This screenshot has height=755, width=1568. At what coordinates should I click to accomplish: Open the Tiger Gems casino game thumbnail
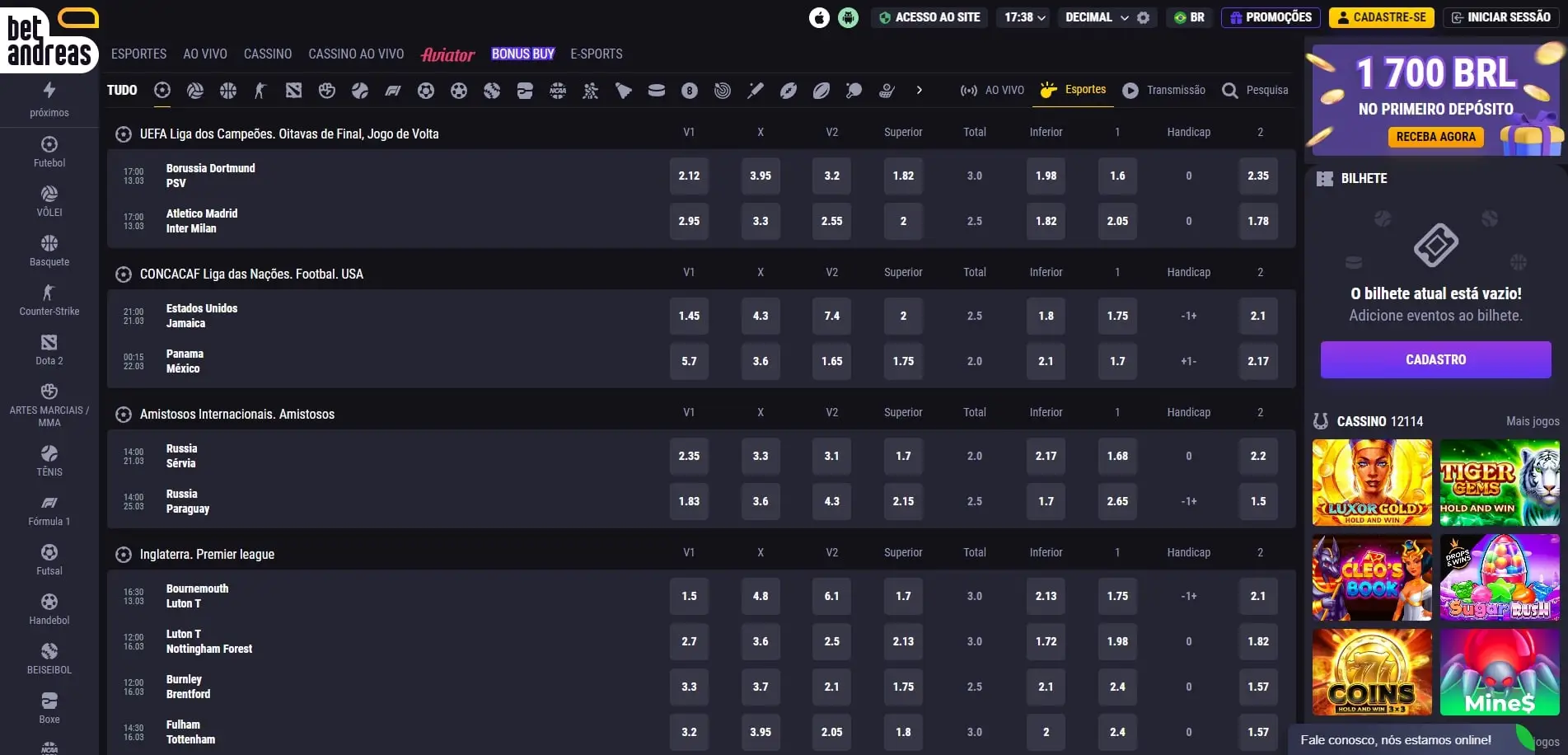pyautogui.click(x=1499, y=483)
